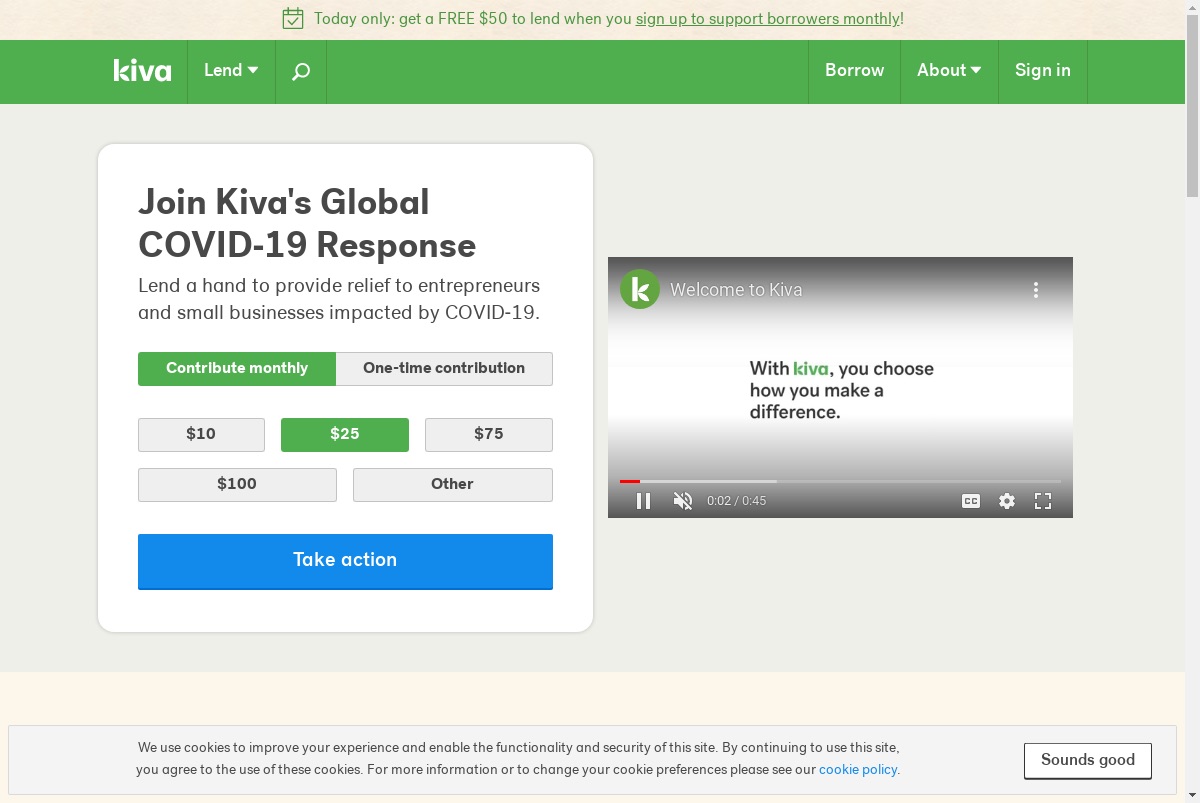Follow sign up to support borrowers monthly link

click(768, 18)
